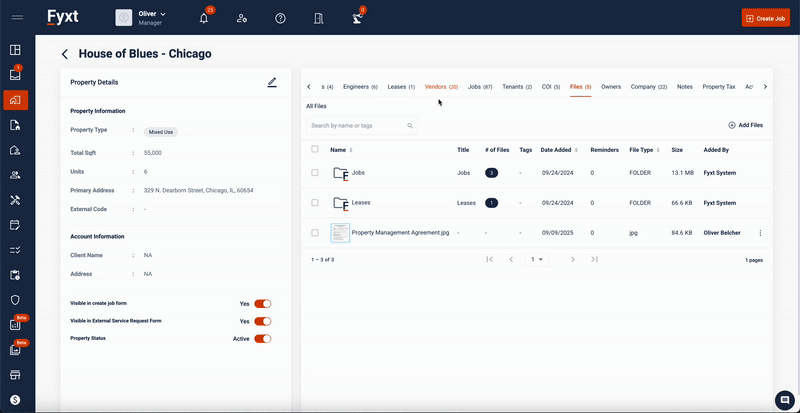Open Property Management Agreement.jpg file name
The height and width of the screenshot is (413, 800).
[401, 232]
